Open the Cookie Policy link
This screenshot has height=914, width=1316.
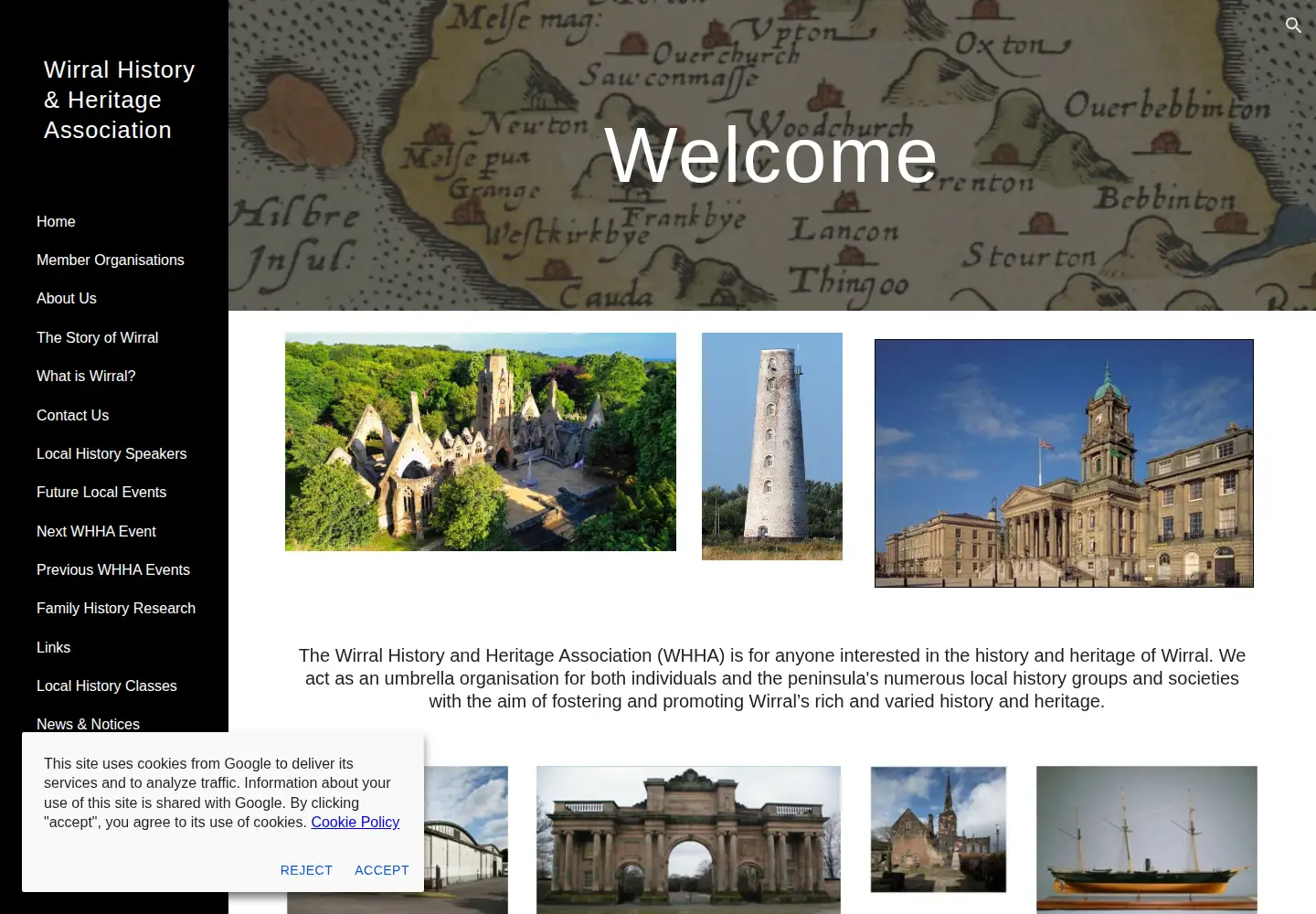356,822
